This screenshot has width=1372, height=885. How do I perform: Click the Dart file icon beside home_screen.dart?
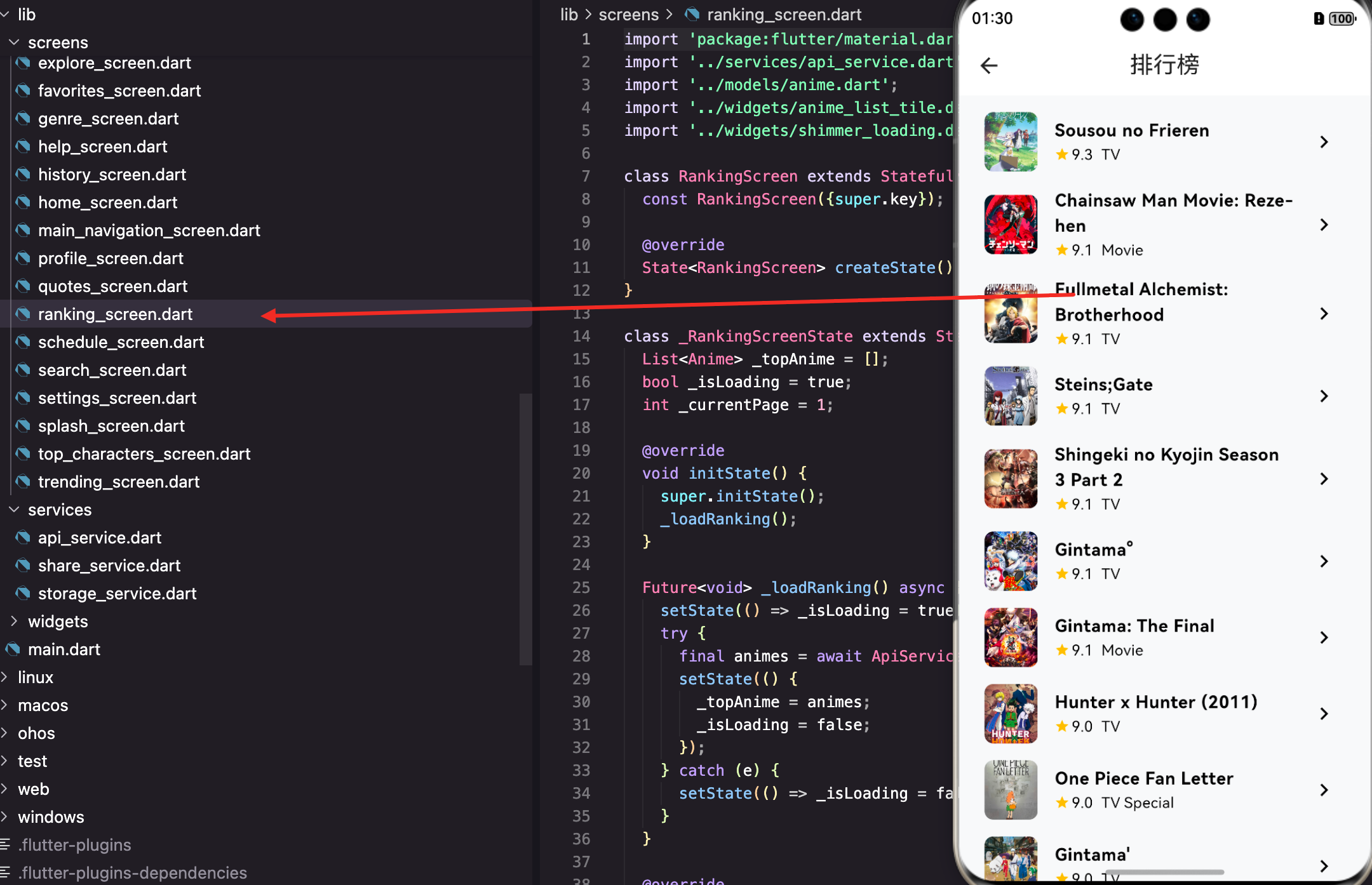[23, 203]
